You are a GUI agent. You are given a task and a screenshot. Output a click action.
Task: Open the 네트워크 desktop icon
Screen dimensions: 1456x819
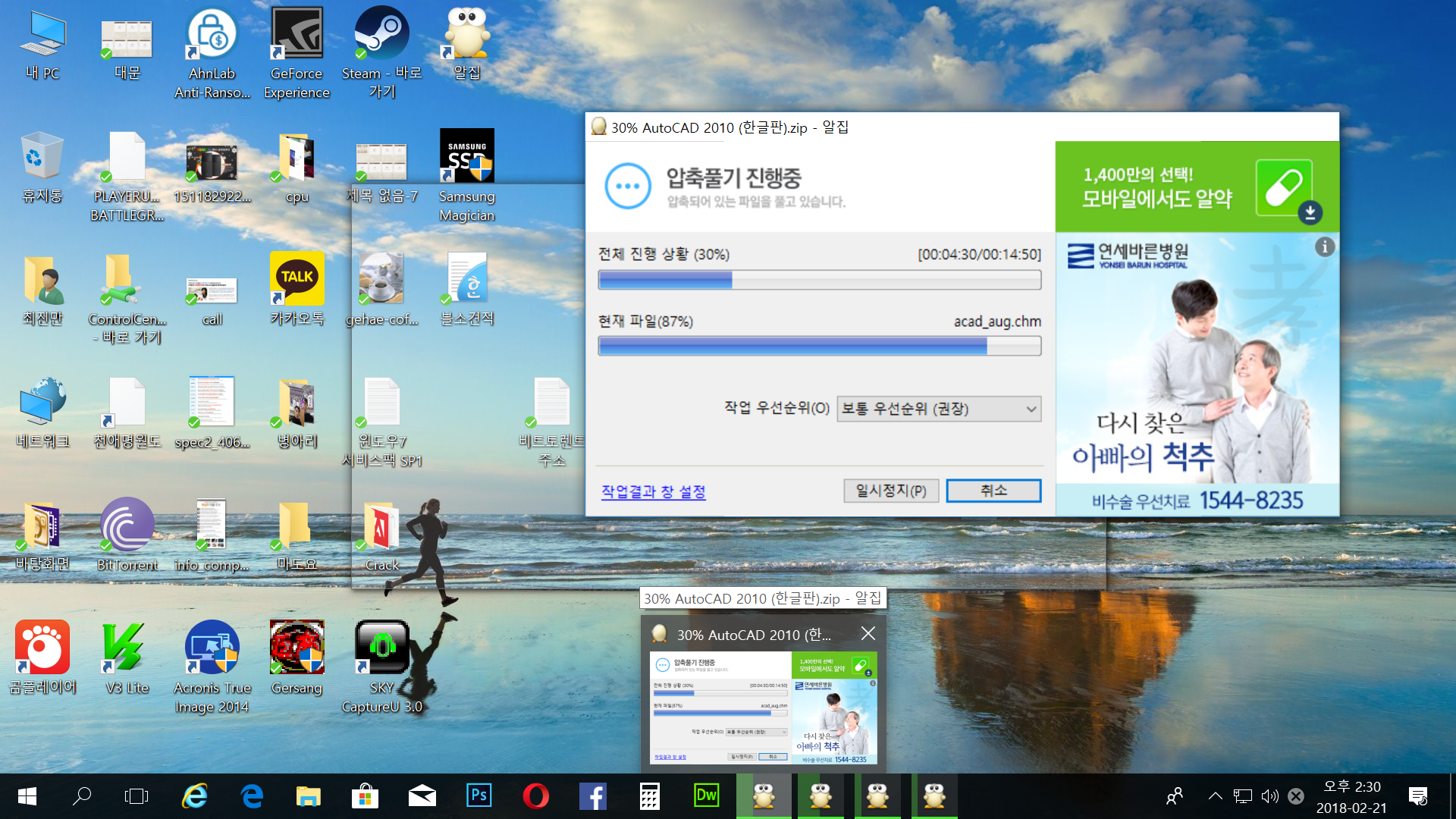click(x=42, y=413)
